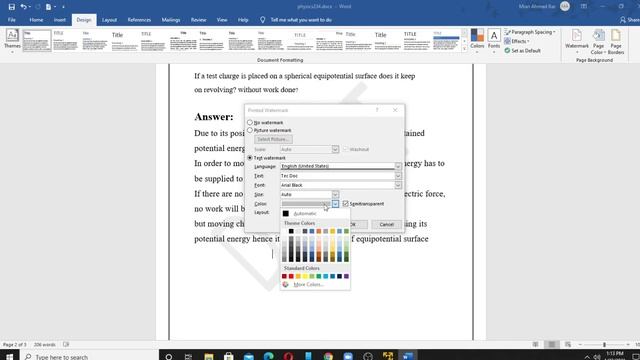Open the Fonts theme menu
Screen dimensions: 640x360
pyautogui.click(x=494, y=39)
